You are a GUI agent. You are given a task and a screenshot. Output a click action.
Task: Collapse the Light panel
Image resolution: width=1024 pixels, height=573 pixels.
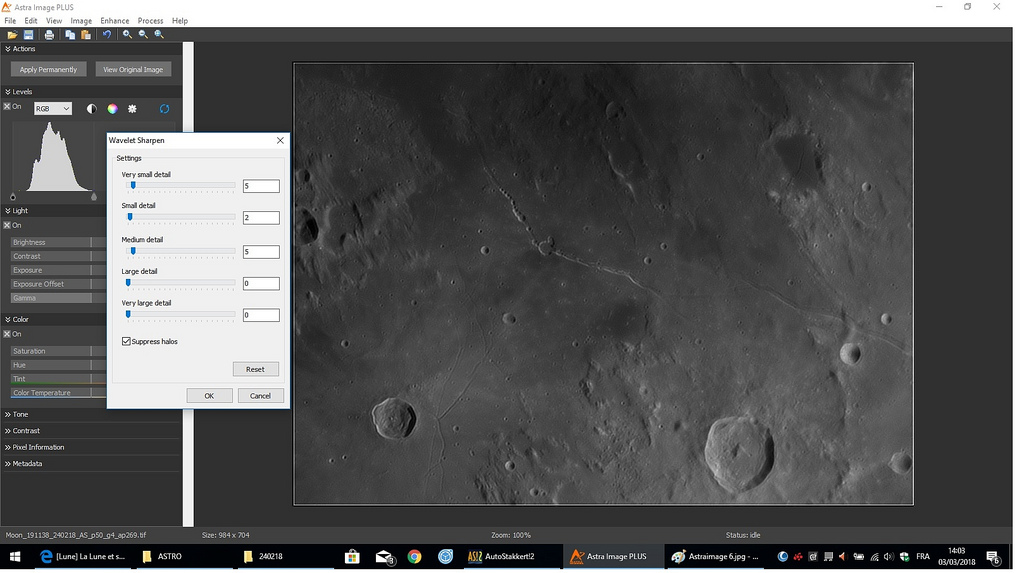8,211
